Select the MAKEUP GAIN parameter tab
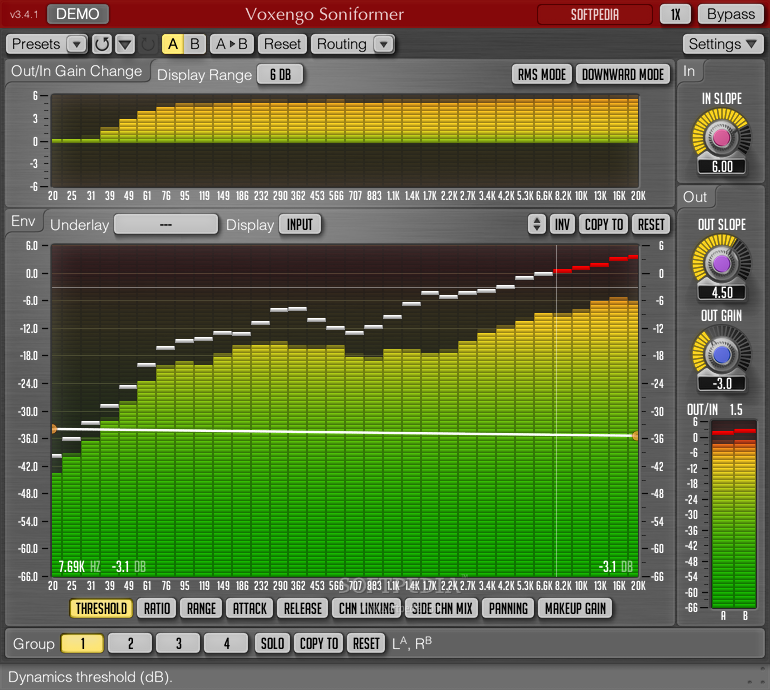Screen dimensions: 770x690 click(576, 609)
